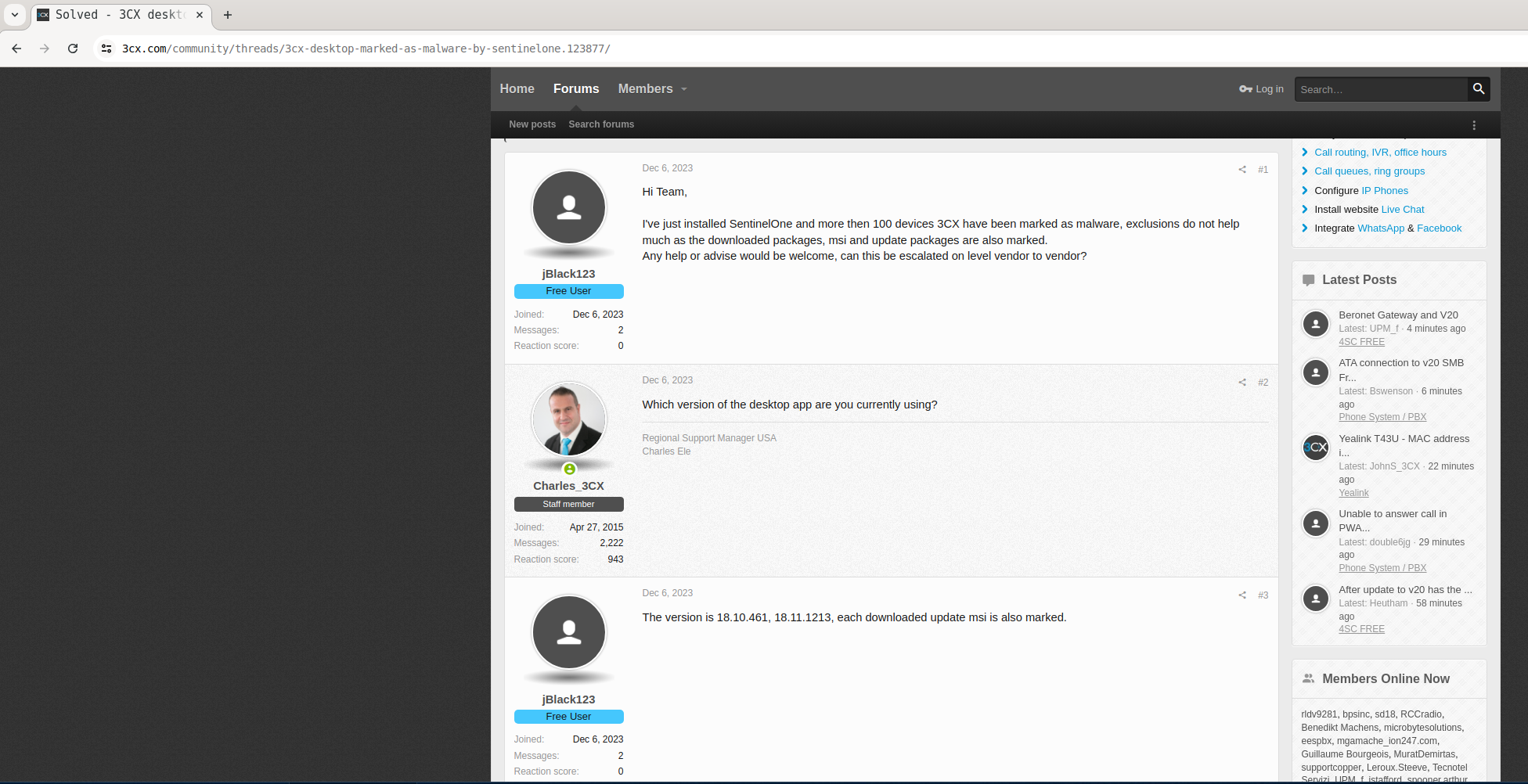
Task: Expand the Members dropdown menu
Action: click(x=683, y=89)
